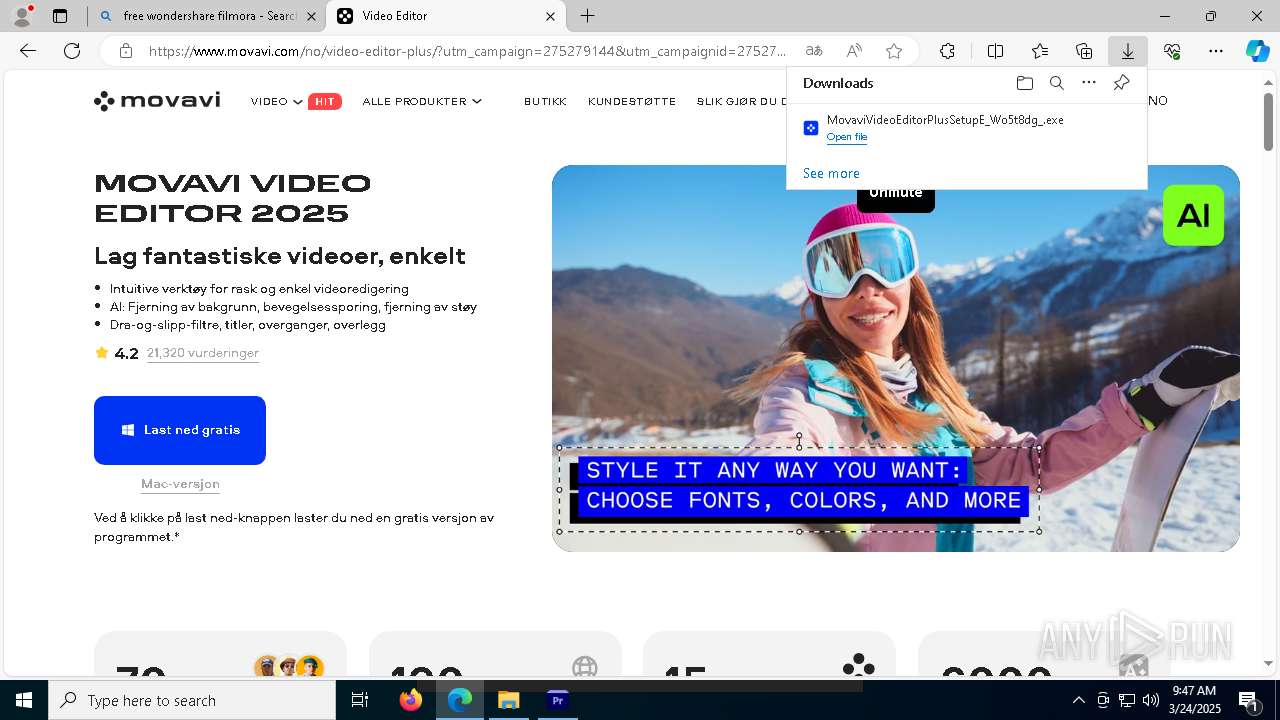Click the translate page icon
Screen dimensions: 1280x720
point(814,51)
